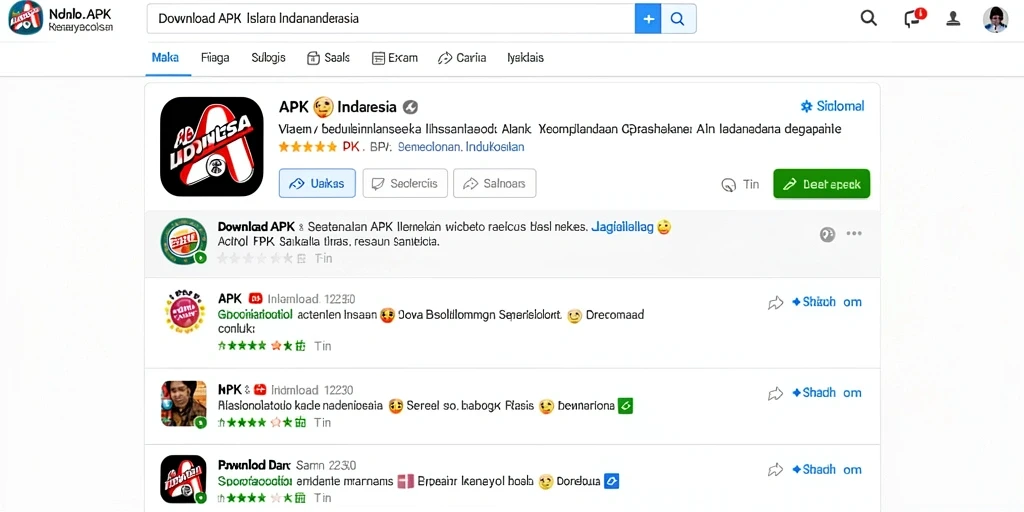Click the Tin comment icon in featured card
This screenshot has width=1024, height=512.
click(729, 185)
